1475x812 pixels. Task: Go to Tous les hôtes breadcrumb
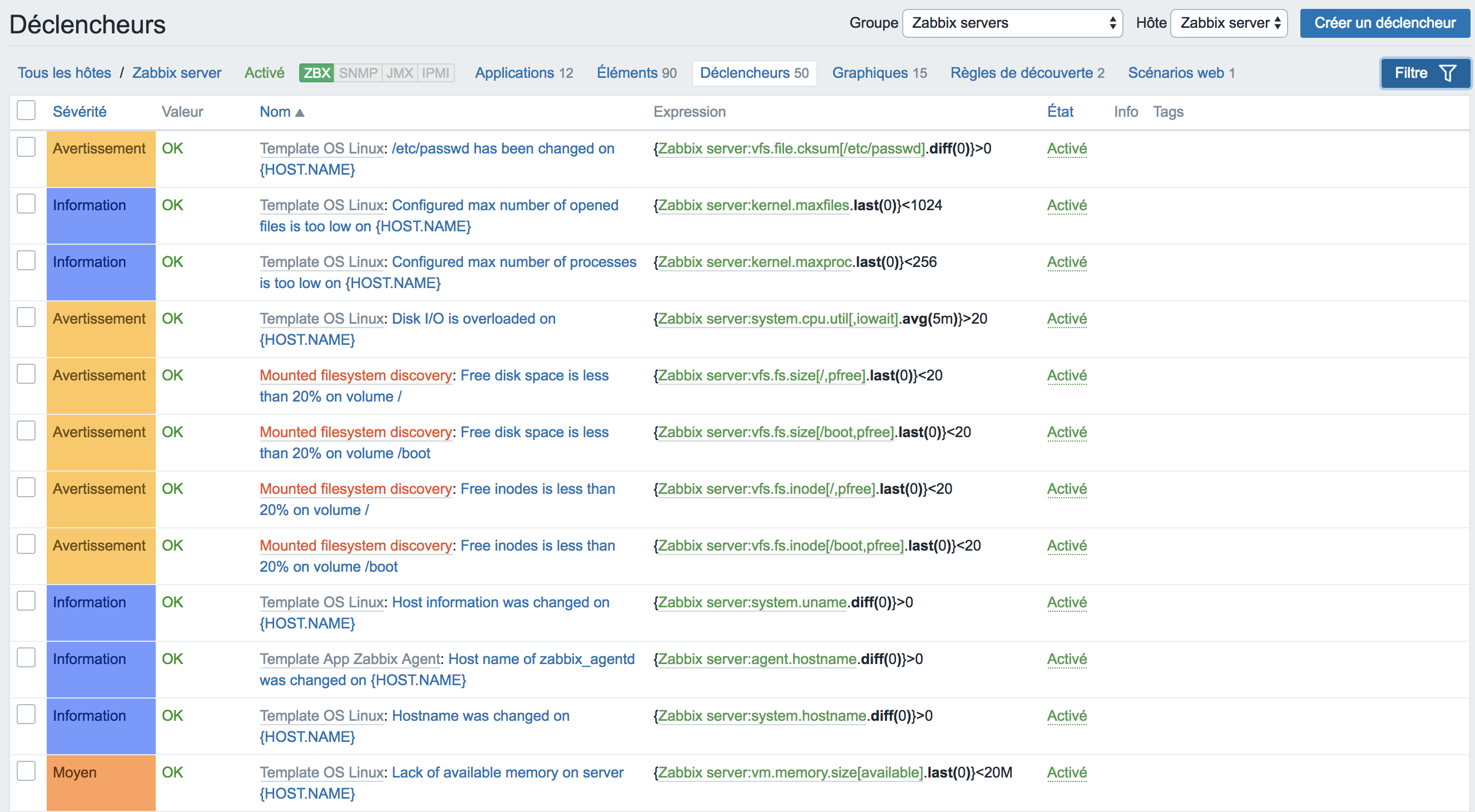64,73
